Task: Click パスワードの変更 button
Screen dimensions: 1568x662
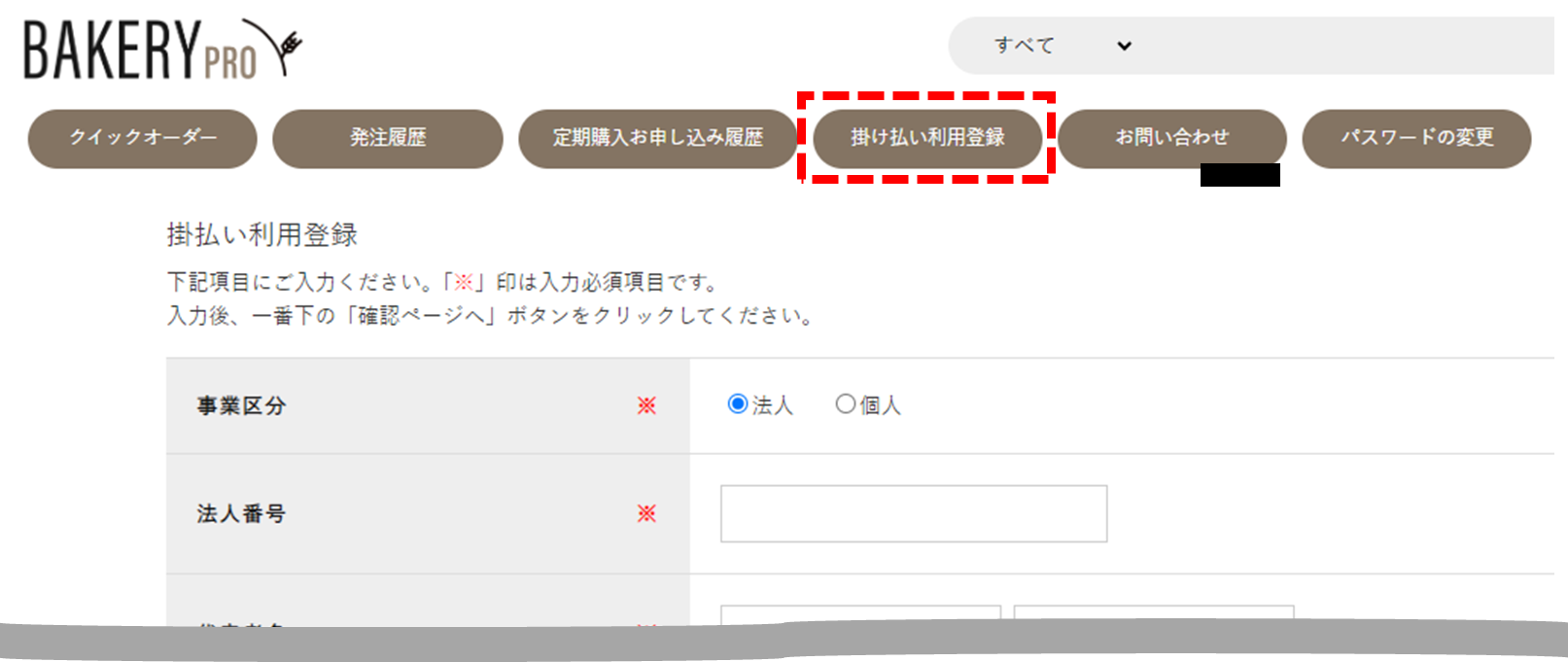Action: [1416, 138]
